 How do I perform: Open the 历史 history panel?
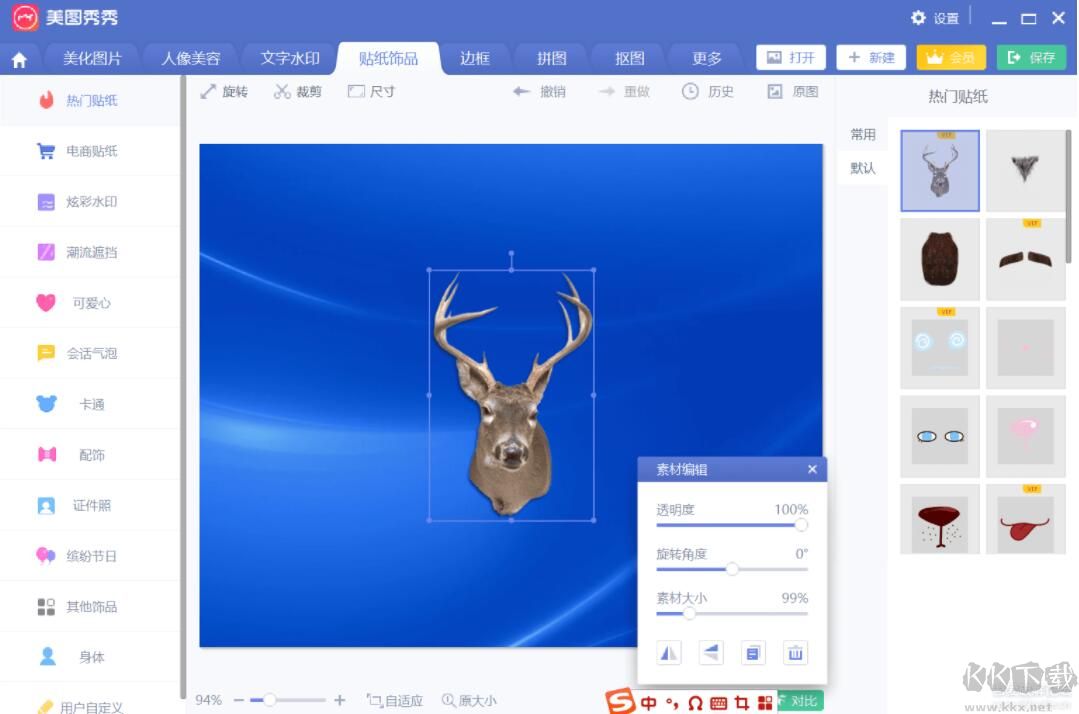point(708,92)
